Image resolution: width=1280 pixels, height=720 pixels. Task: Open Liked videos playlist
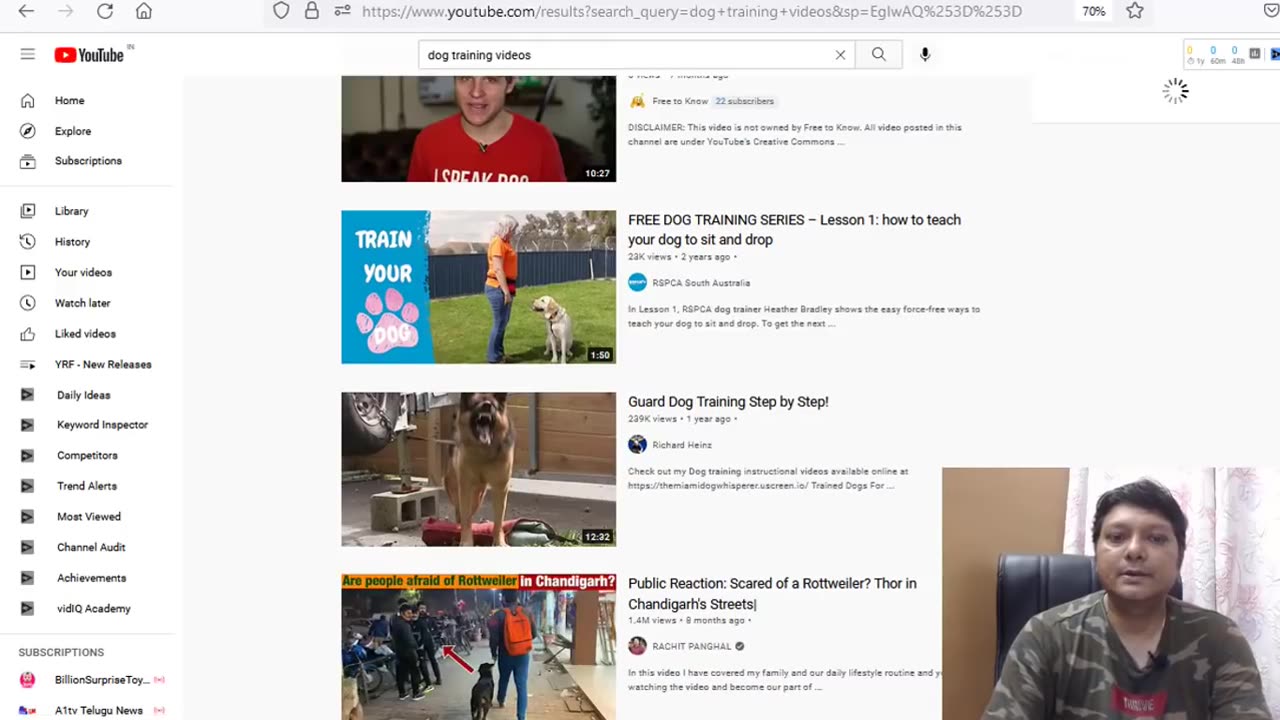pos(85,334)
